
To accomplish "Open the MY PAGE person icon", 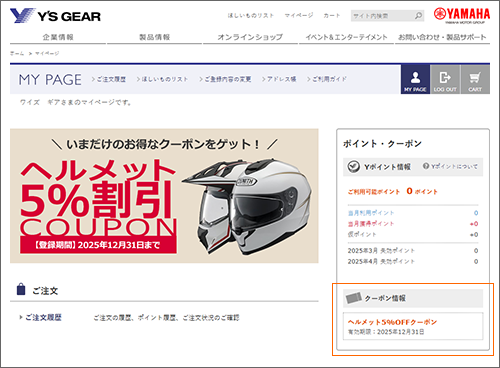I will pyautogui.click(x=415, y=79).
